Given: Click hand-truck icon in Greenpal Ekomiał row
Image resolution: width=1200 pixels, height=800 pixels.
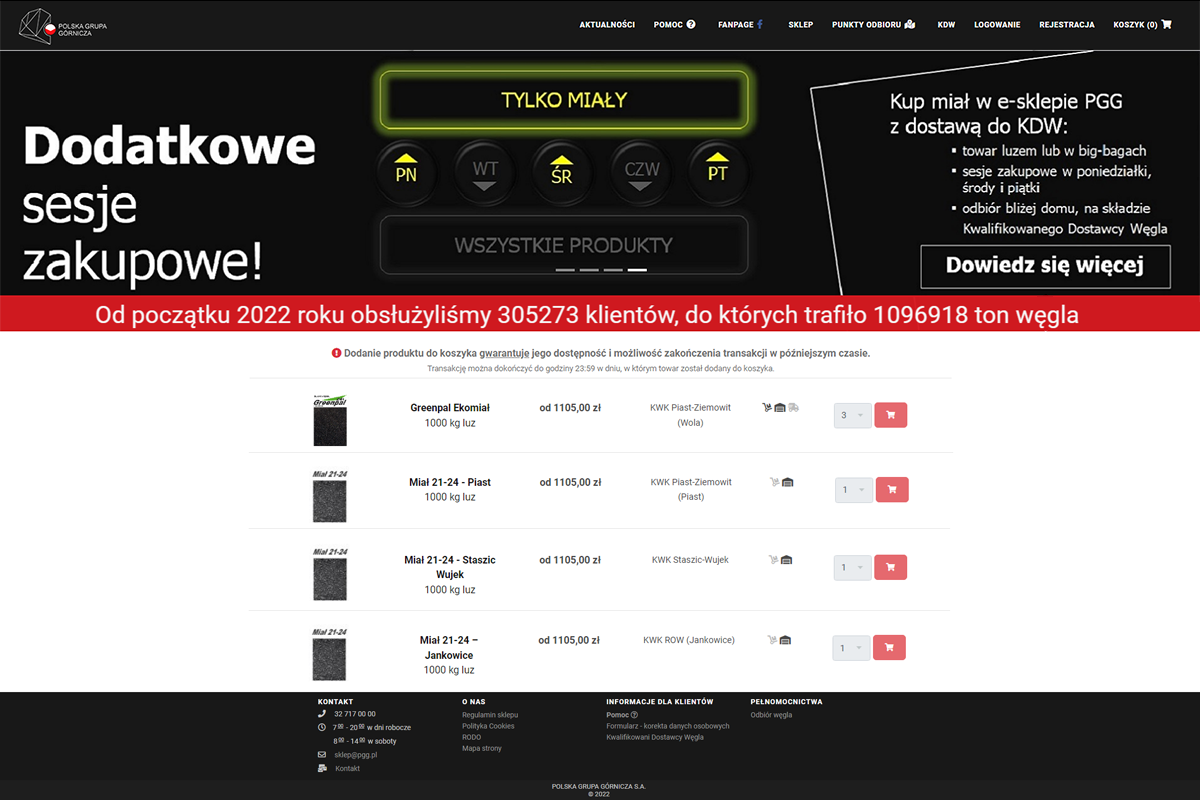Looking at the screenshot, I should tap(767, 407).
